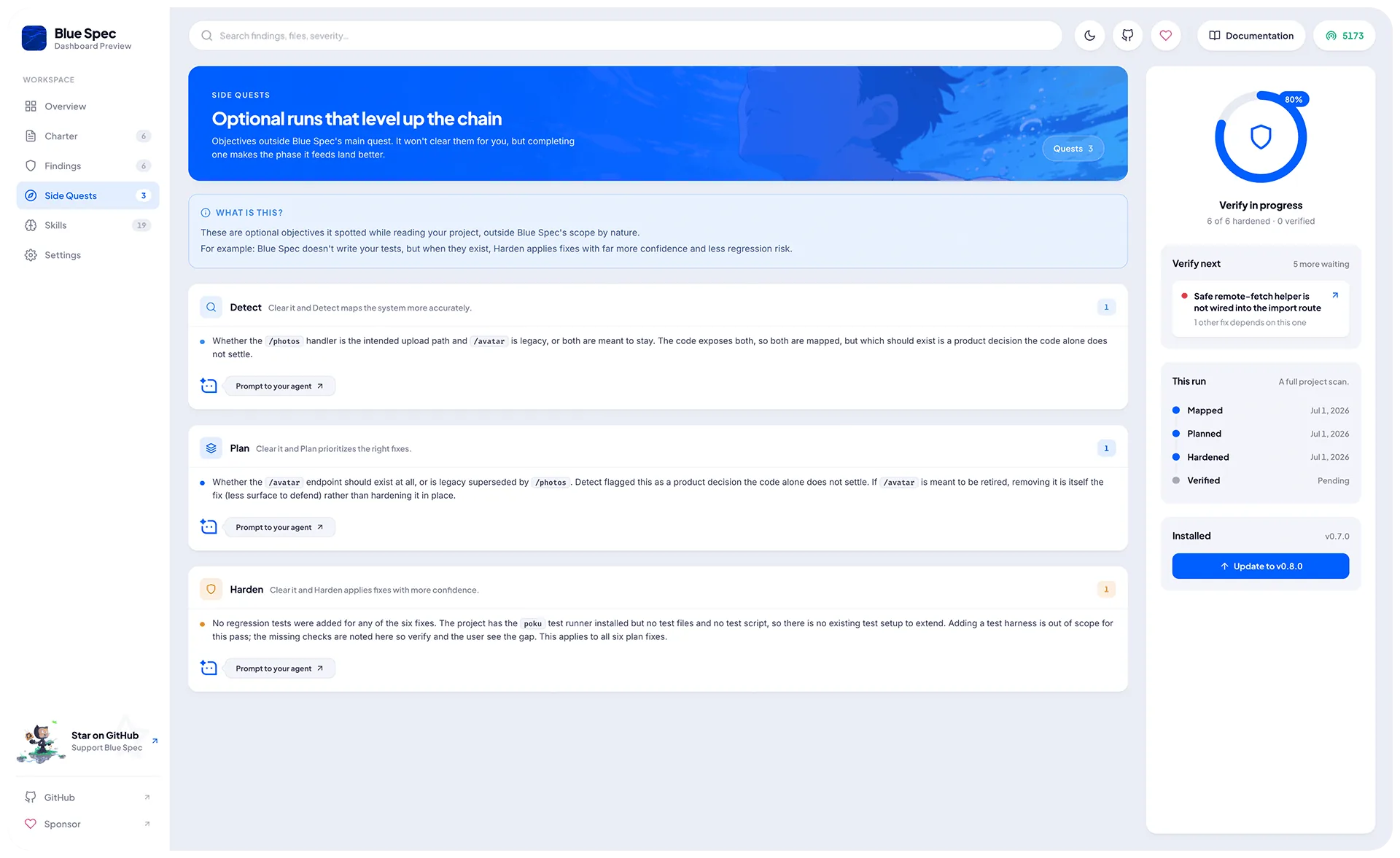This screenshot has height=858, width=1400.
Task: Click the agent bot icon in Harden card
Action: (x=209, y=668)
